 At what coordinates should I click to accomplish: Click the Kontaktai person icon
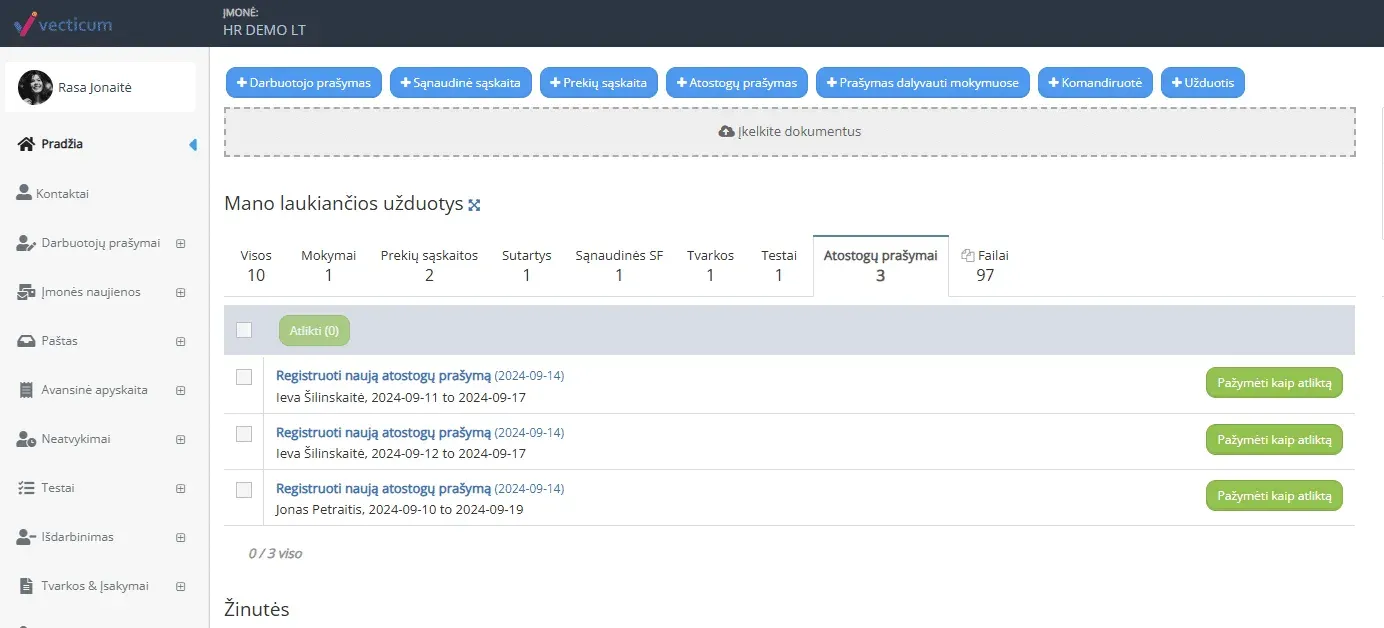coord(24,193)
